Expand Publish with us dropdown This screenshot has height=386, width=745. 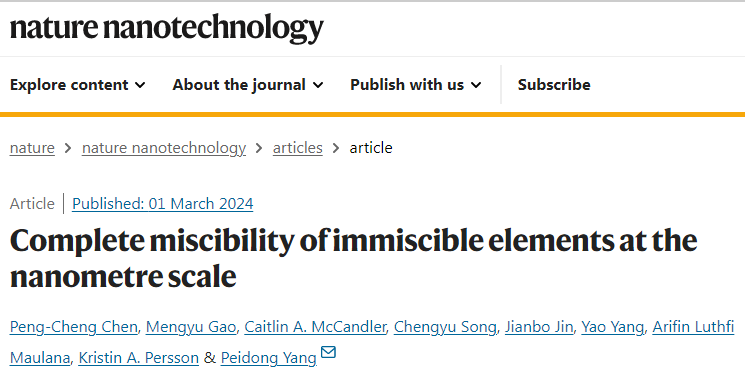pyautogui.click(x=416, y=85)
